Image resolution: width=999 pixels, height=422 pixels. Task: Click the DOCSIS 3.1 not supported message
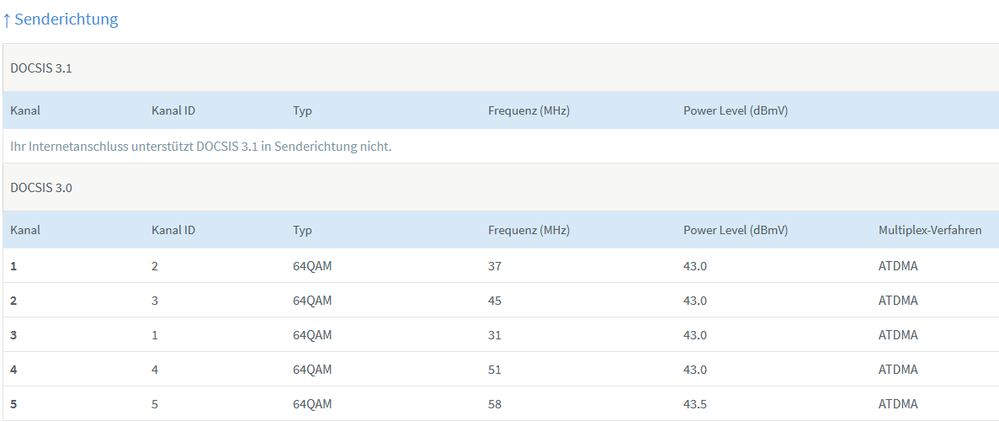pos(200,147)
